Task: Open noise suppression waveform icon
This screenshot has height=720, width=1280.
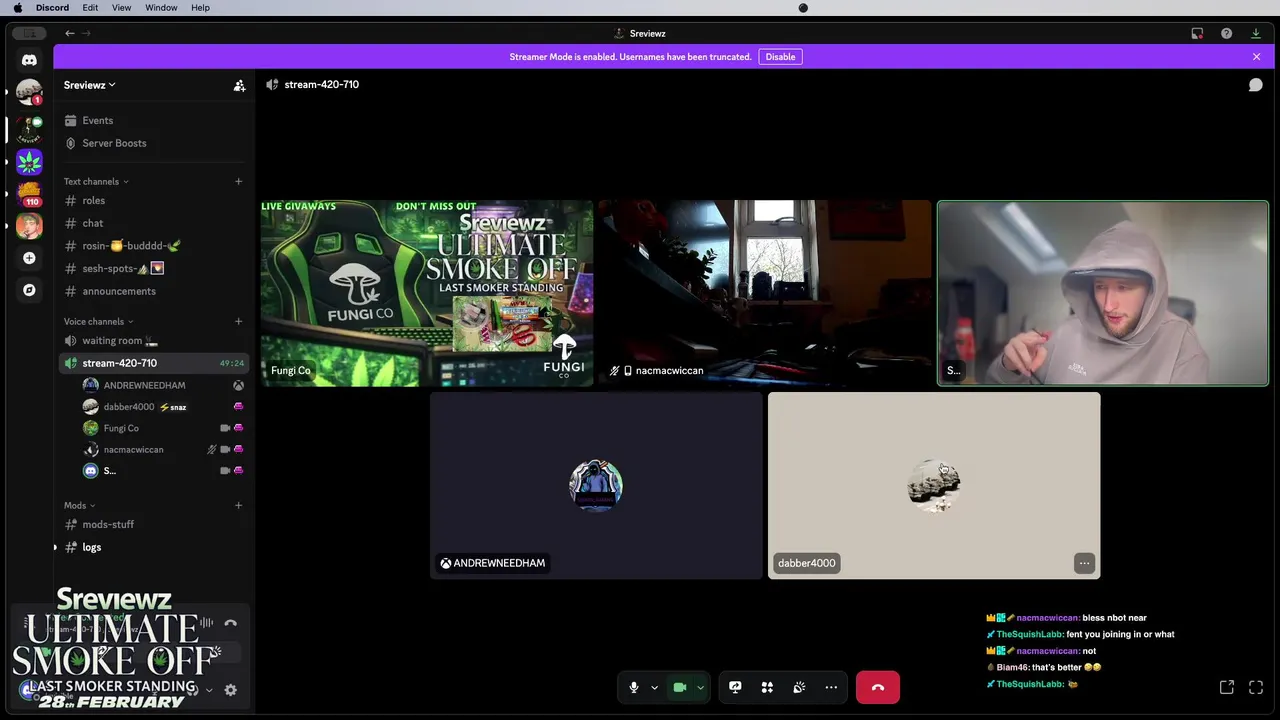Action: point(206,623)
